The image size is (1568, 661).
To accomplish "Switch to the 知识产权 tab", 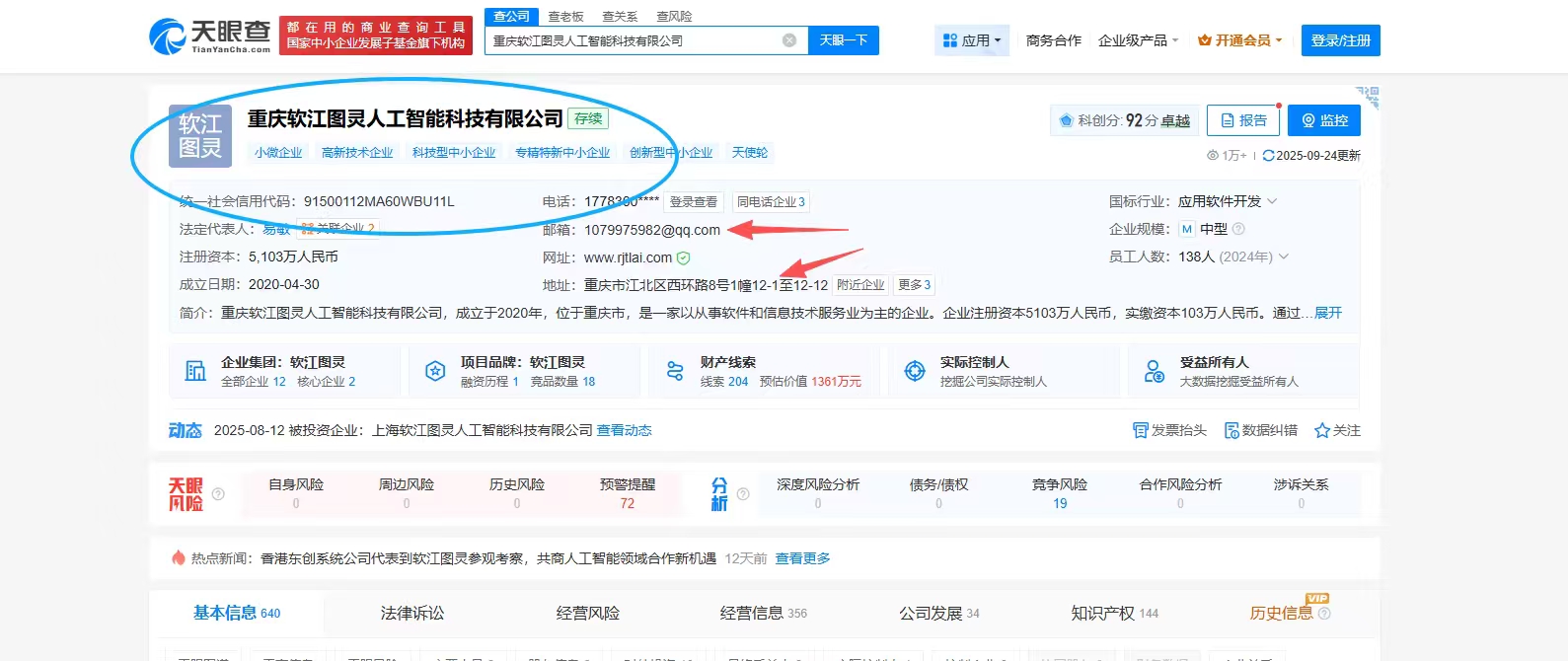I will coord(1115,613).
